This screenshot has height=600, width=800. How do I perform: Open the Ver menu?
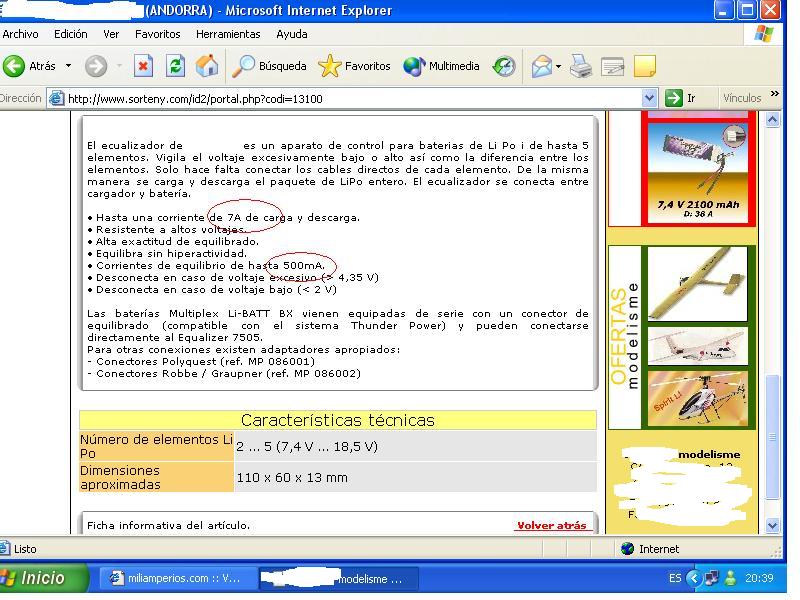pos(111,34)
